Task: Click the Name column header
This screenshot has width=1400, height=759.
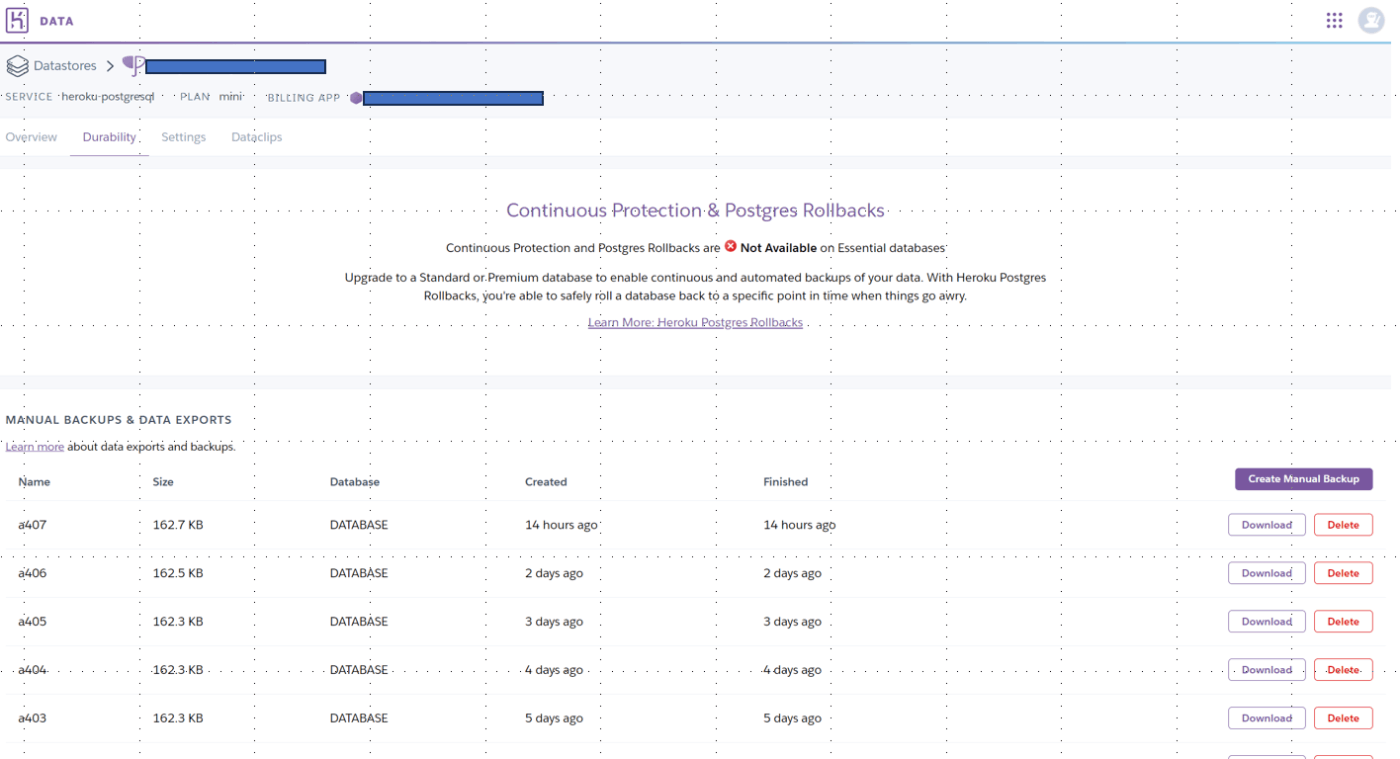Action: 34,482
